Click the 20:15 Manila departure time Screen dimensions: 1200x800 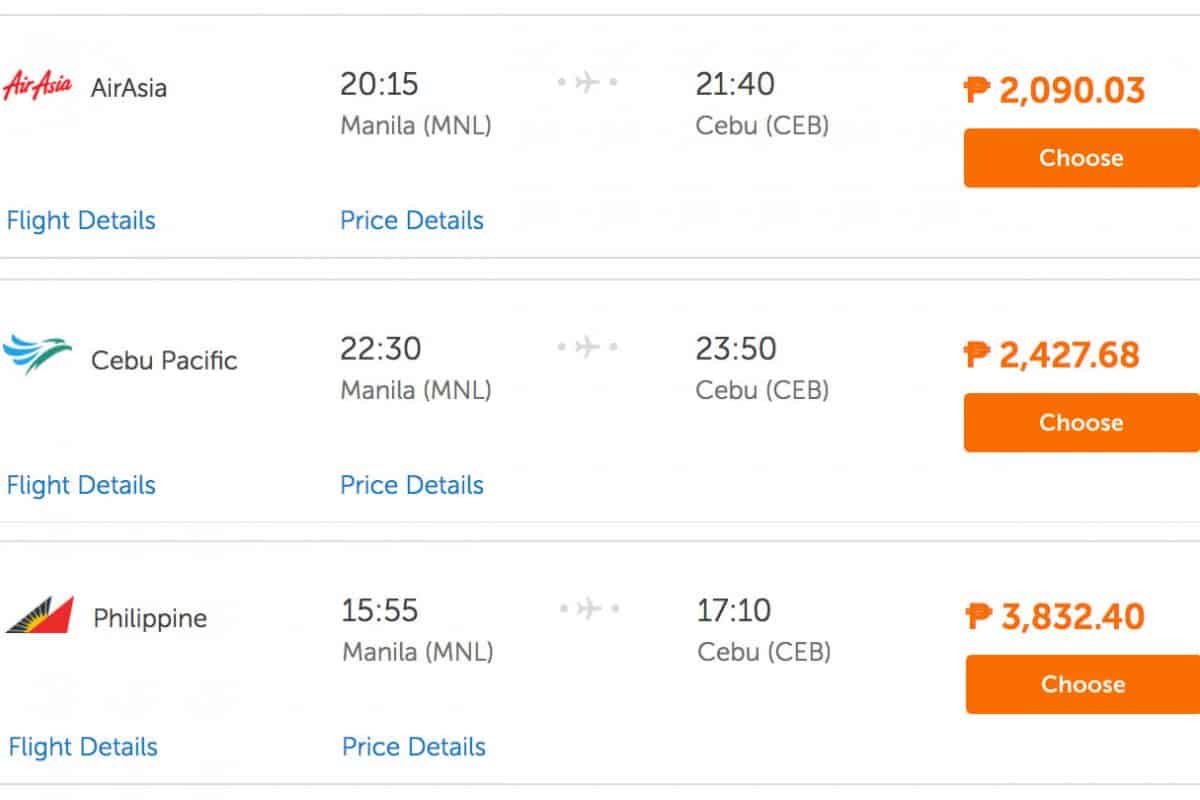click(379, 84)
